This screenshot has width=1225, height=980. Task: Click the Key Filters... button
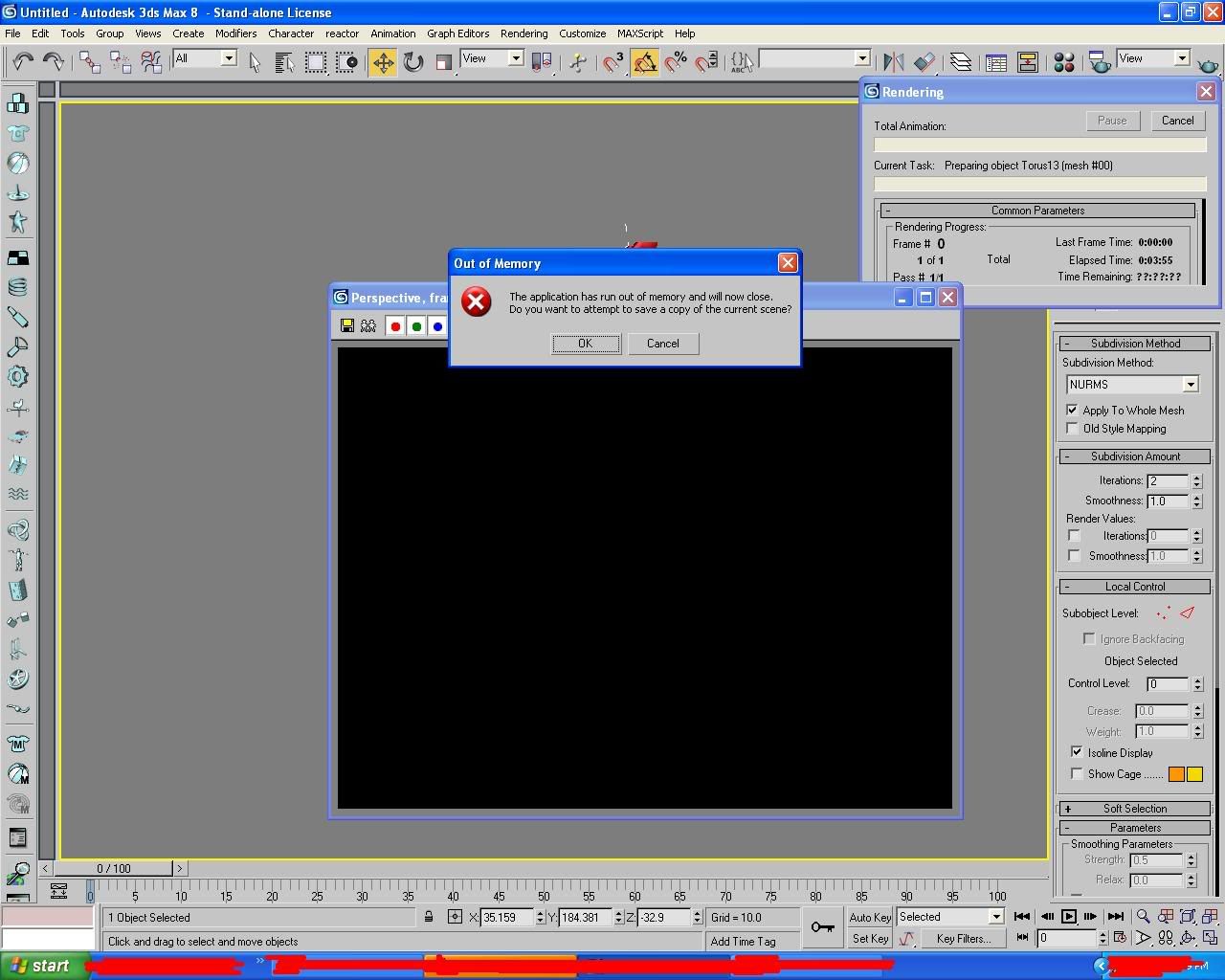pyautogui.click(x=964, y=939)
